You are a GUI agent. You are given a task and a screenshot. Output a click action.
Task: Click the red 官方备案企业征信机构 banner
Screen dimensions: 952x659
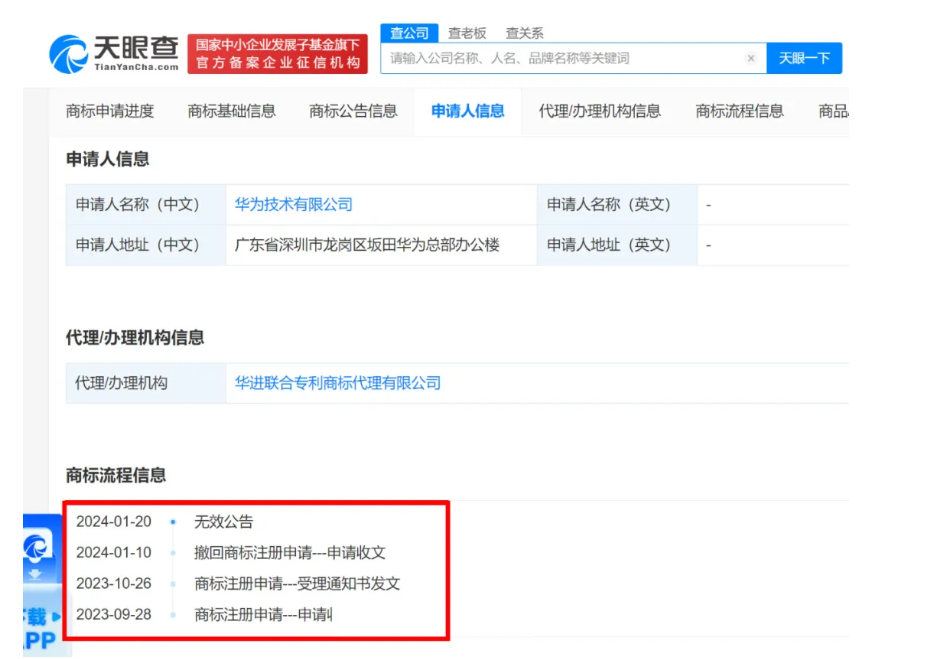pos(277,54)
